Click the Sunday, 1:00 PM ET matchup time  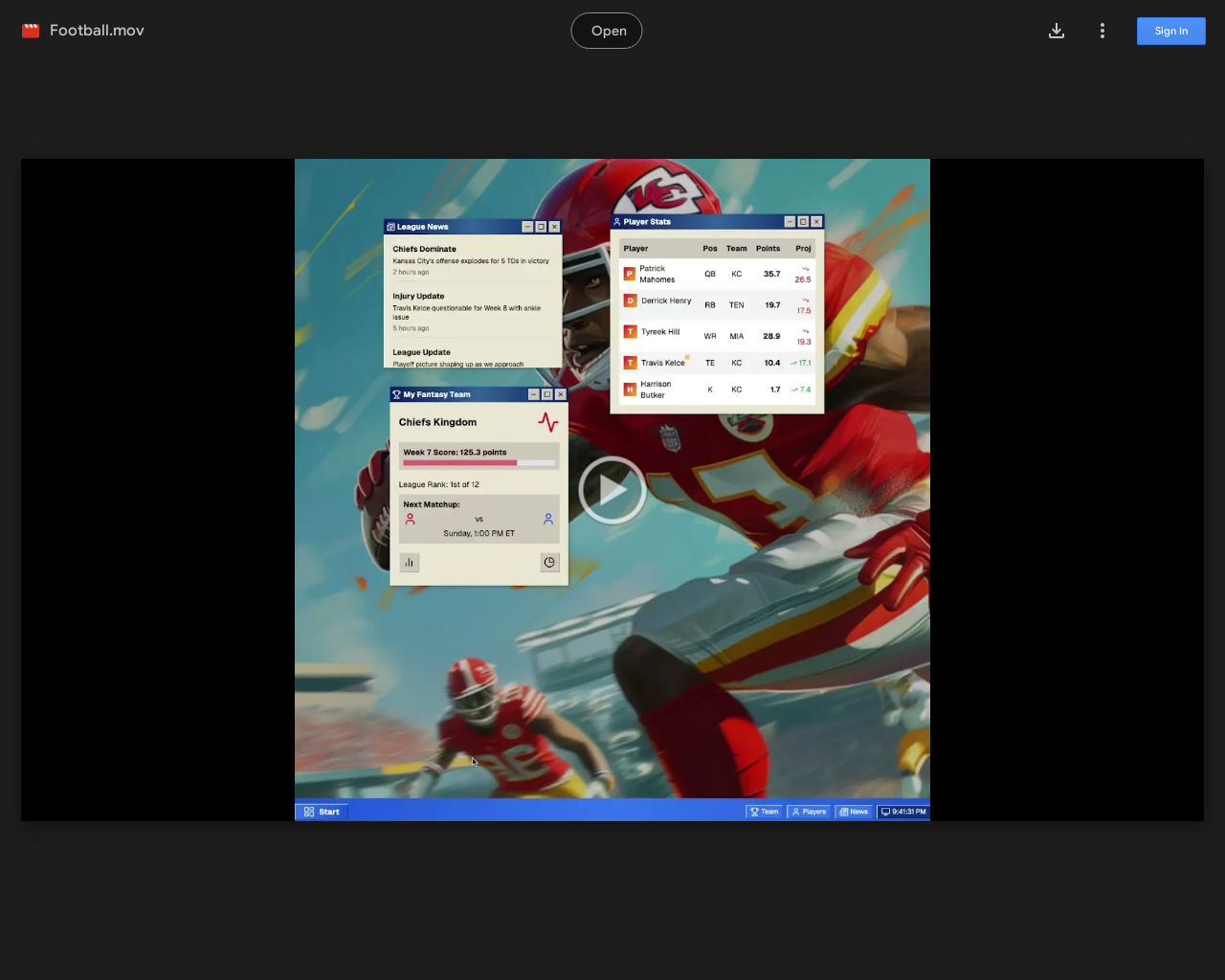(x=479, y=533)
